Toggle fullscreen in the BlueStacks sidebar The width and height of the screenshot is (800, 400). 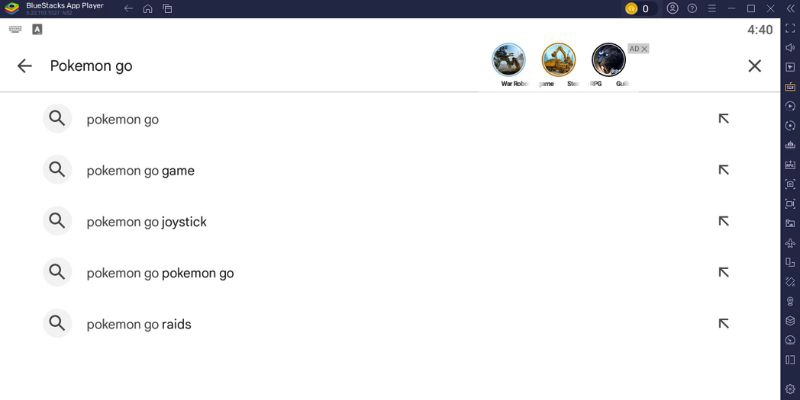[790, 29]
